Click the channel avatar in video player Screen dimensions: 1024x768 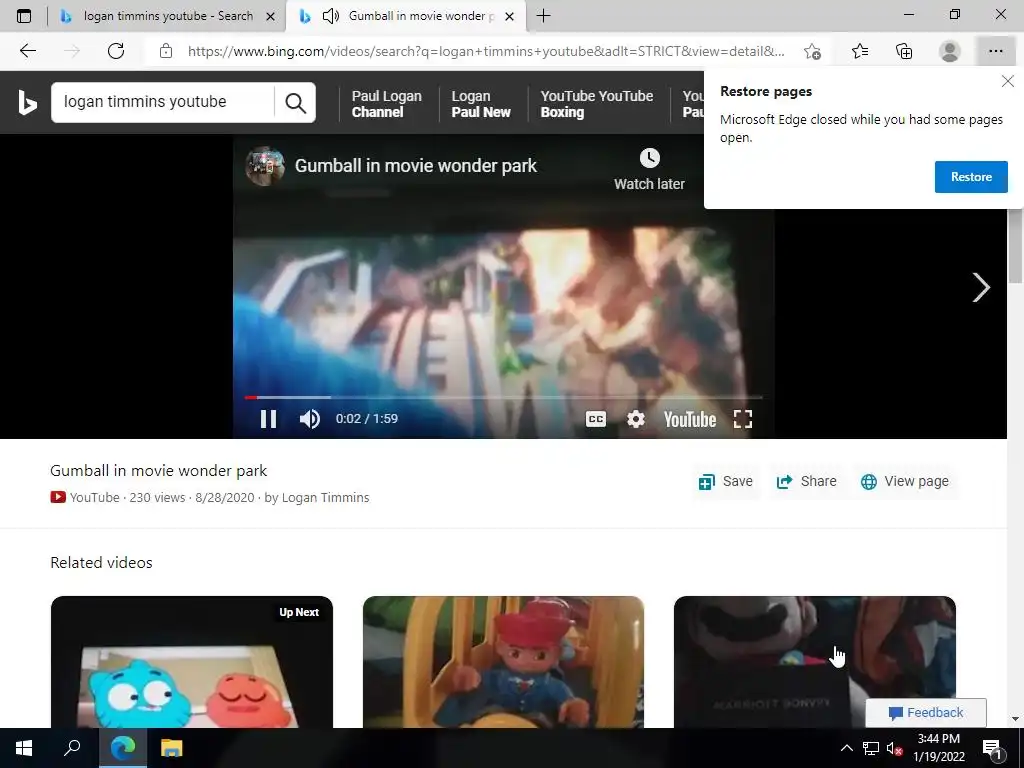(x=264, y=166)
